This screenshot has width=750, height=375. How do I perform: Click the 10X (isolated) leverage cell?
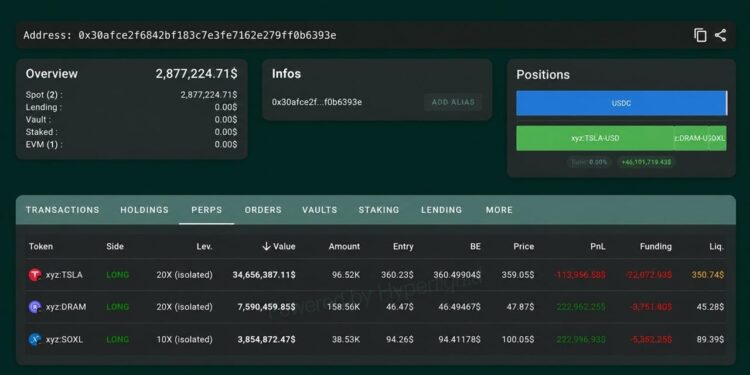(185, 340)
